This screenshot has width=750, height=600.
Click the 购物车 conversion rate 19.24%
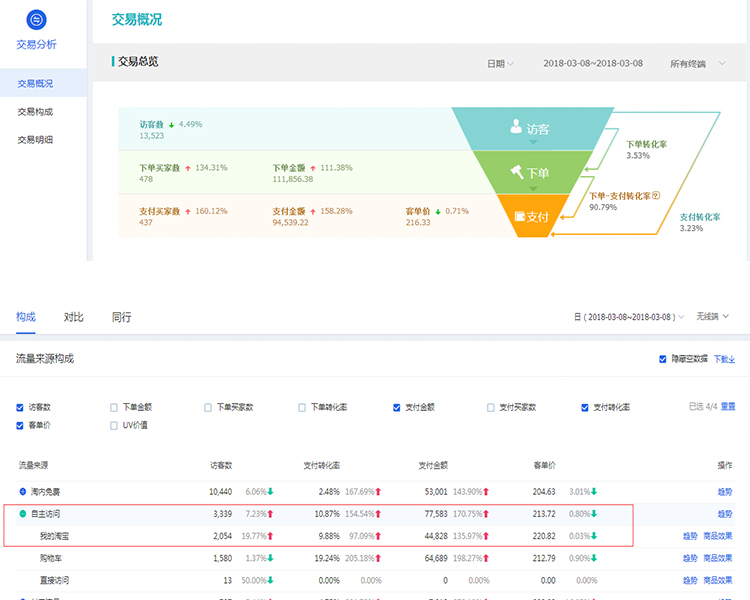click(x=327, y=558)
